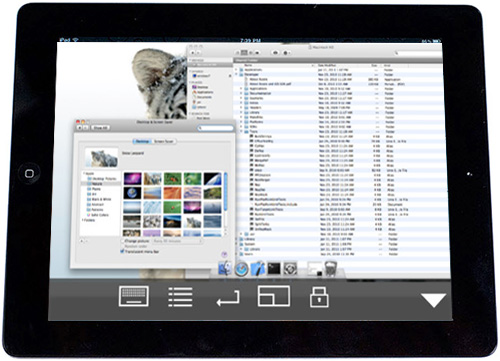Image resolution: width=500 pixels, height=361 pixels.
Task: Hide the toolbar with the down triangle
Action: click(x=433, y=300)
